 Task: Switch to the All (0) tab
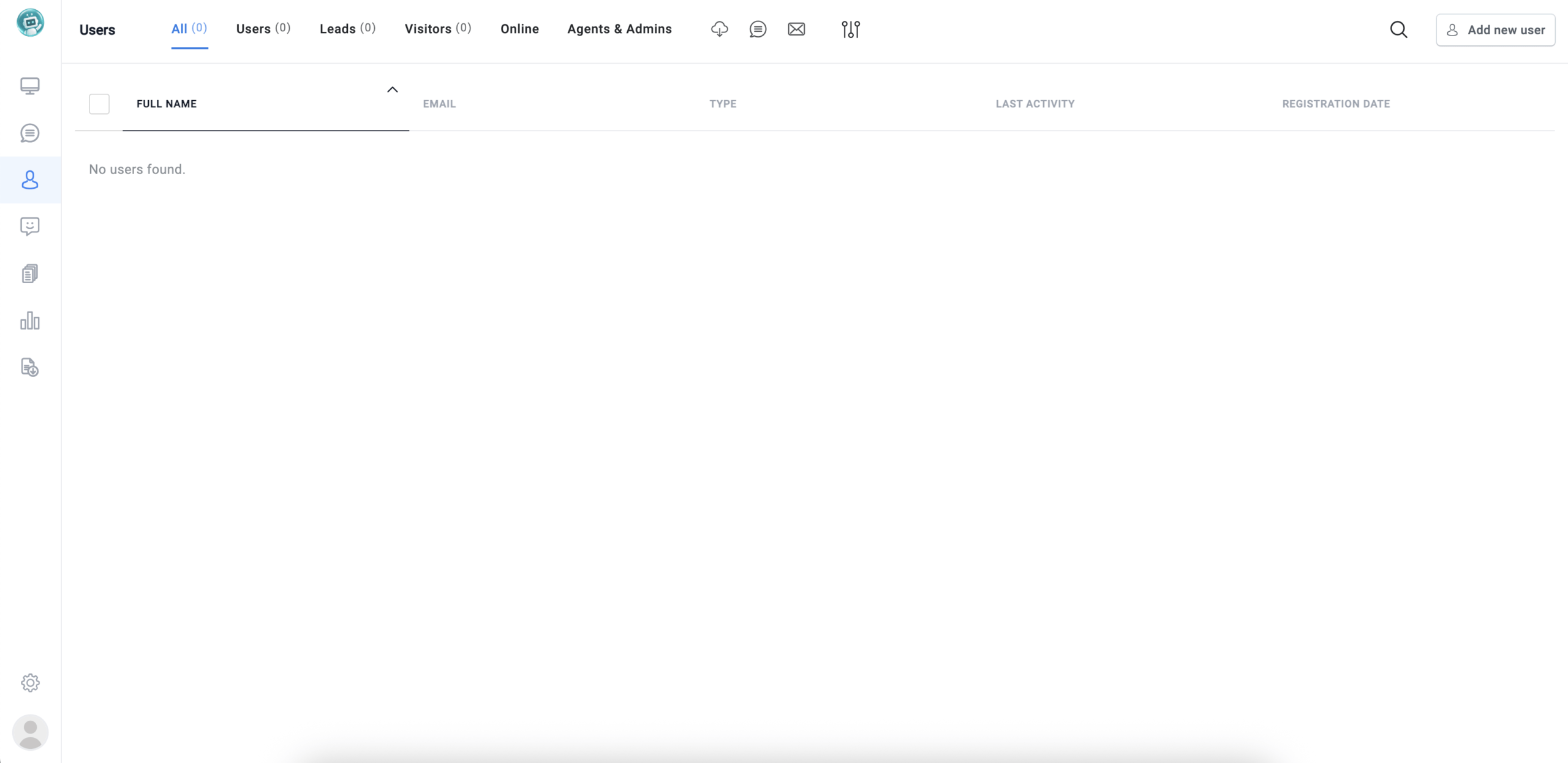(189, 29)
